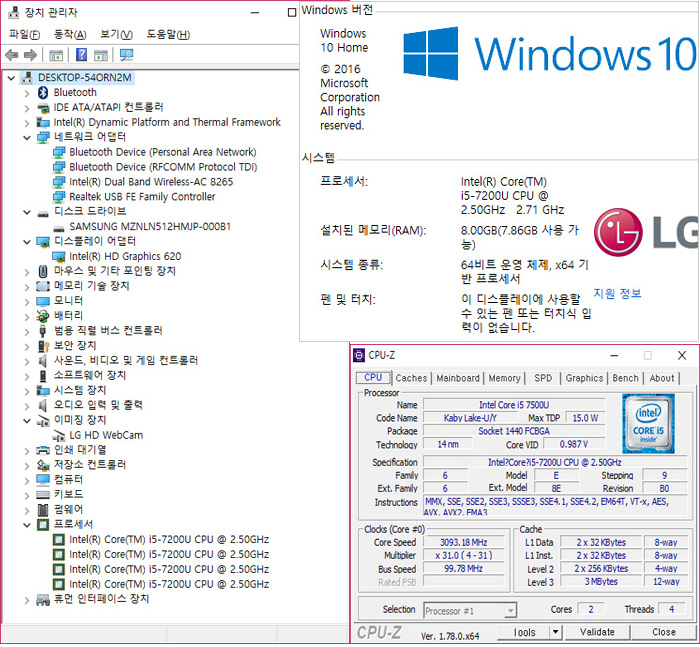Collapse the 디스크 드라이브 branch
Viewport: 700px width, 647px height.
[27, 213]
